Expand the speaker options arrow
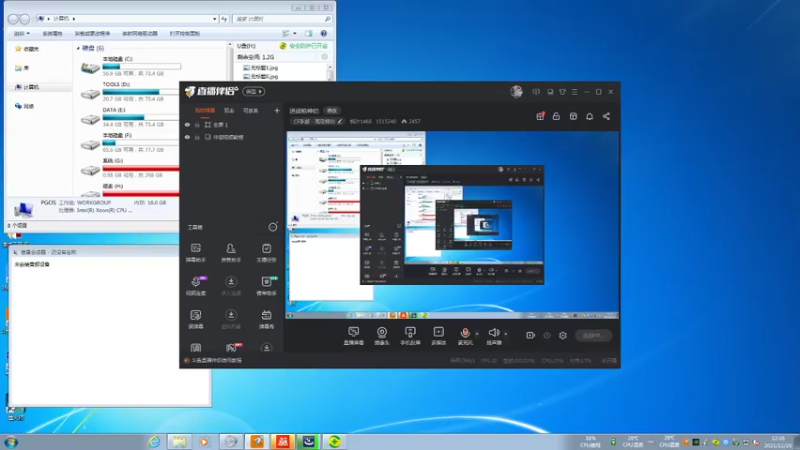Image resolution: width=800 pixels, height=450 pixels. point(506,334)
